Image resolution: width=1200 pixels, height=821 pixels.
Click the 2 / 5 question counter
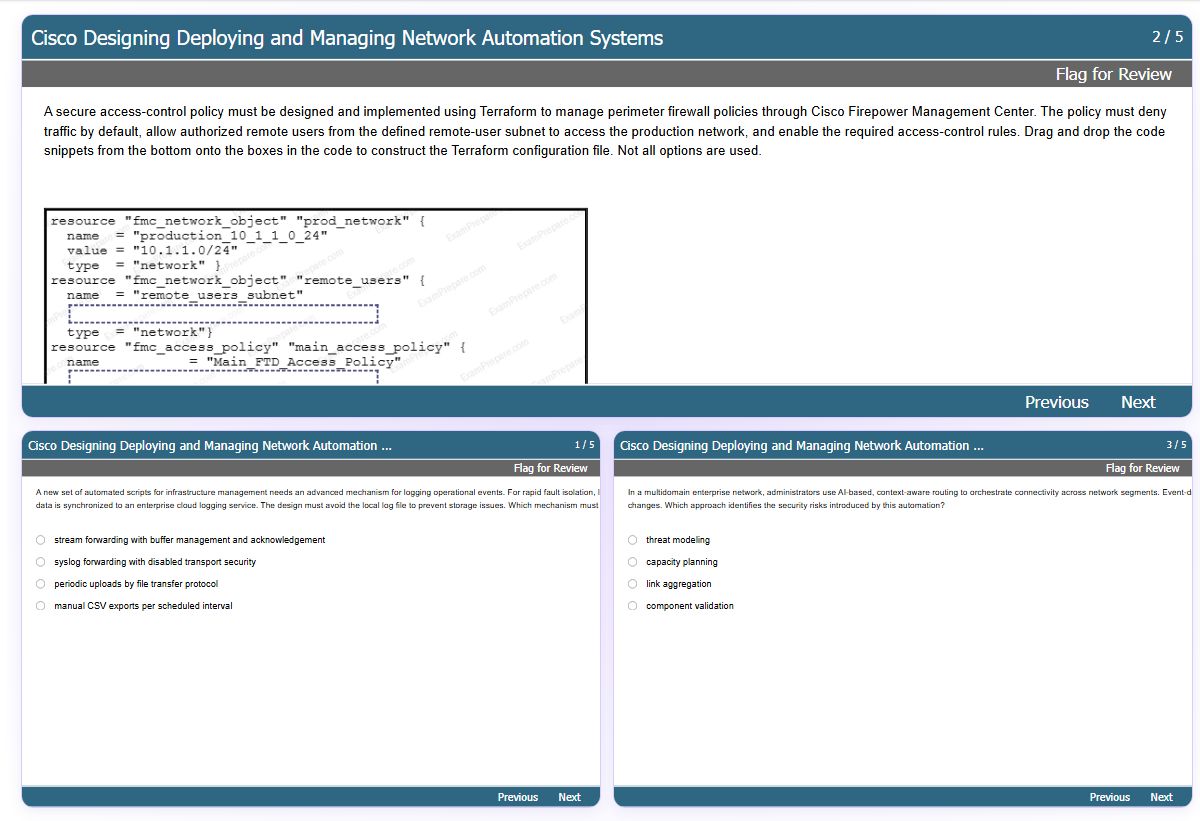(1167, 37)
